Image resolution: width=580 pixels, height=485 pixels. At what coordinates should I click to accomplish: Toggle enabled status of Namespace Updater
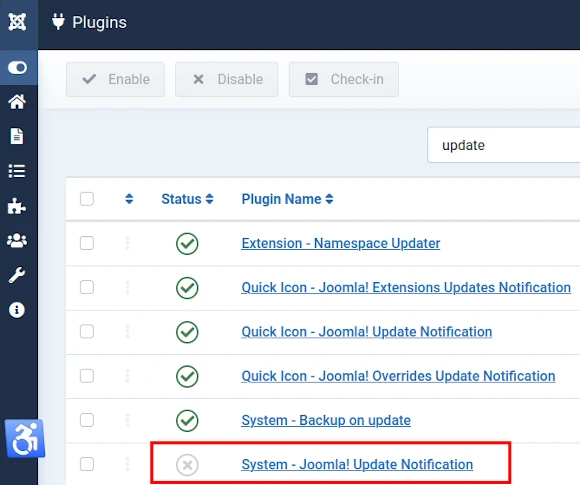(187, 244)
